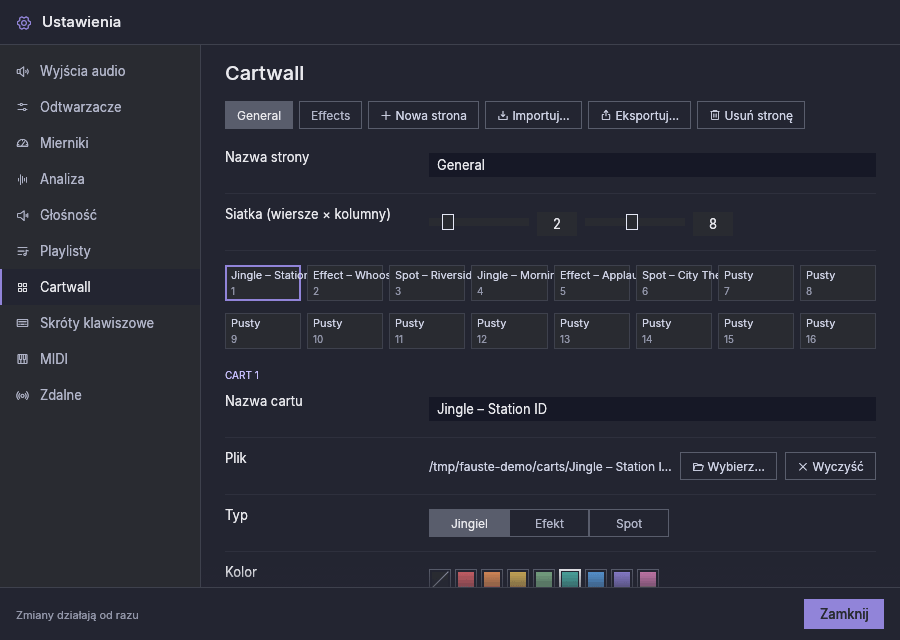Click the gear icon next to Ustawienia

click(24, 22)
